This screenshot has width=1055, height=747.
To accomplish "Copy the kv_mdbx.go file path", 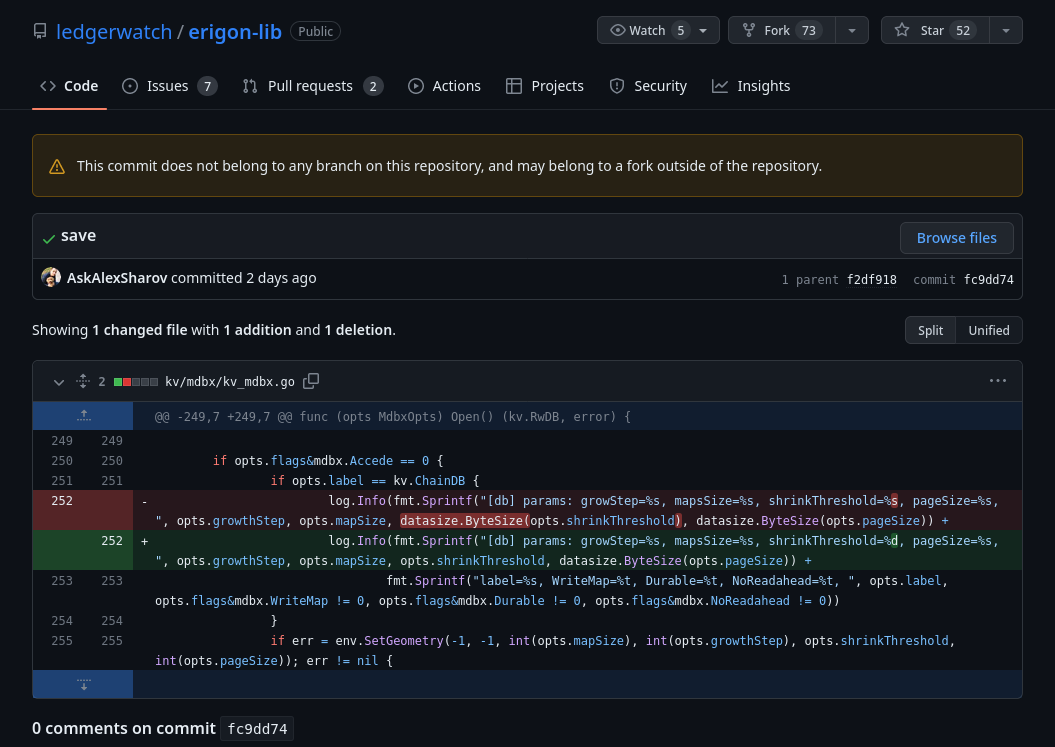I will [310, 381].
